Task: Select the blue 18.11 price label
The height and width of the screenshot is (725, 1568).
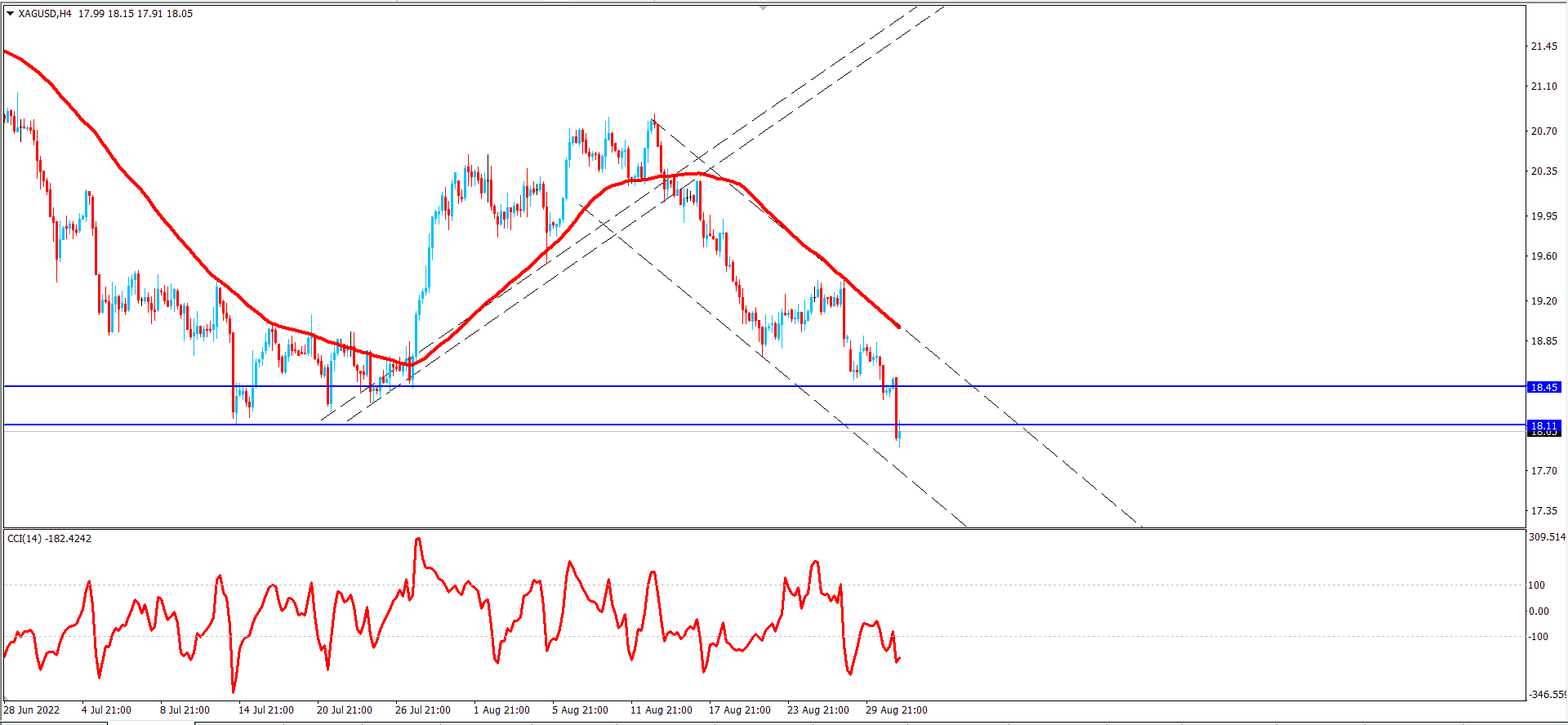Action: point(1543,425)
